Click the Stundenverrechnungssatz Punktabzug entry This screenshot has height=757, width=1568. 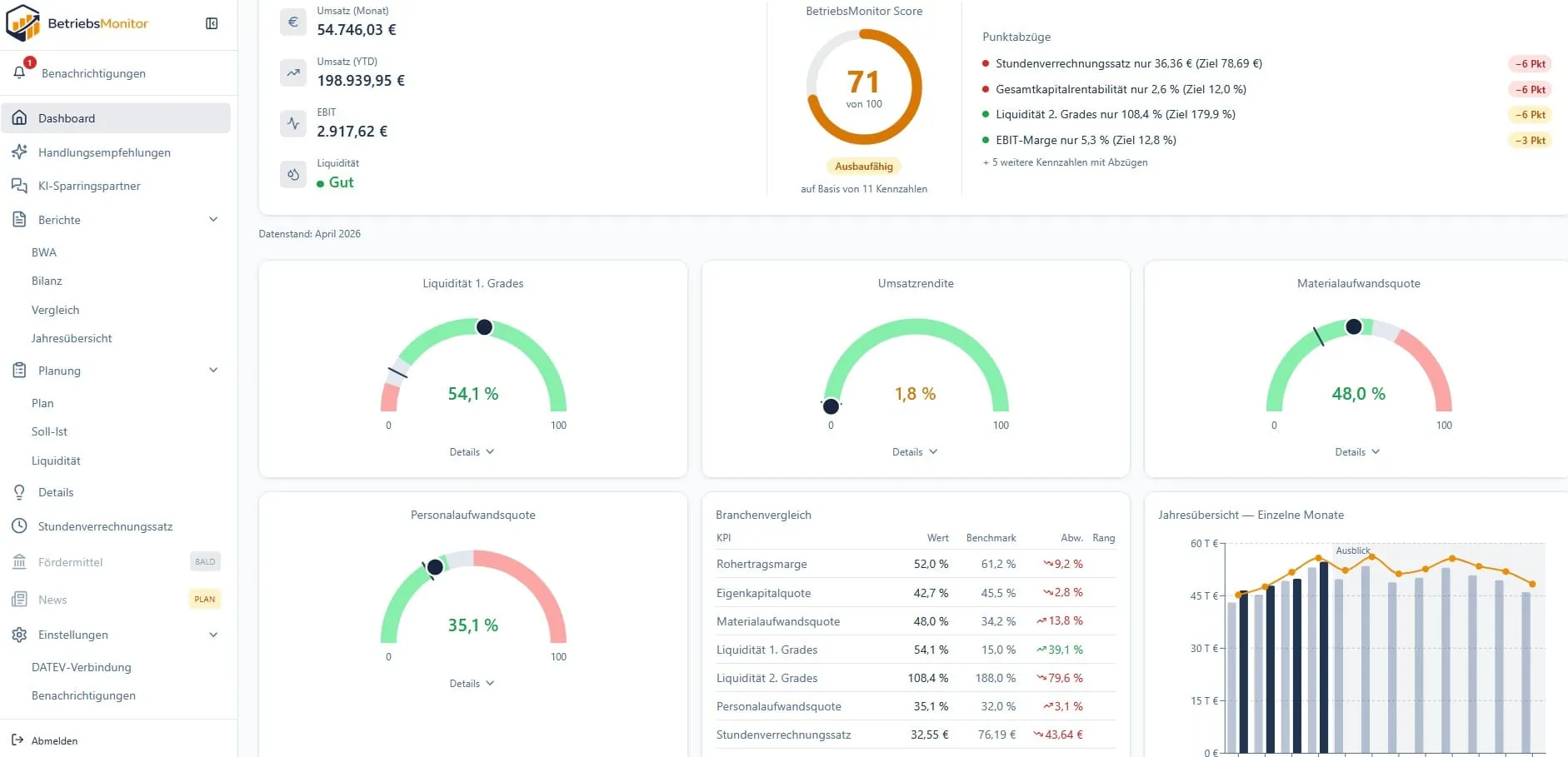[x=1128, y=63]
